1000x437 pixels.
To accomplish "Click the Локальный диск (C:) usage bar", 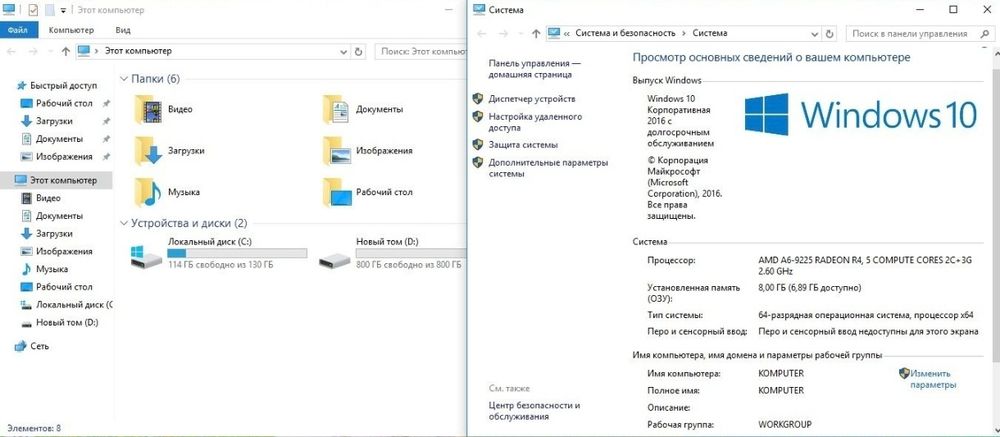I will (237, 253).
